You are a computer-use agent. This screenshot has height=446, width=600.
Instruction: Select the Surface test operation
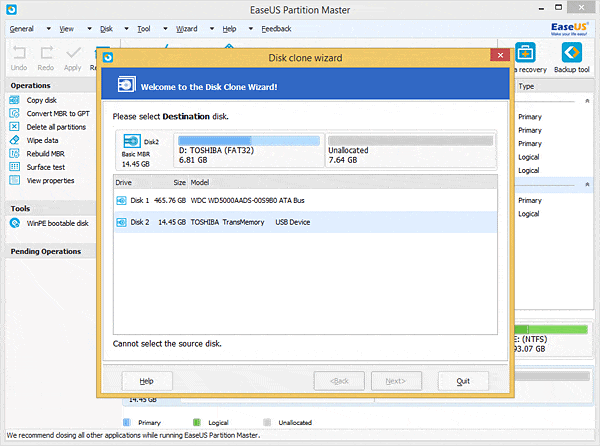(x=46, y=167)
